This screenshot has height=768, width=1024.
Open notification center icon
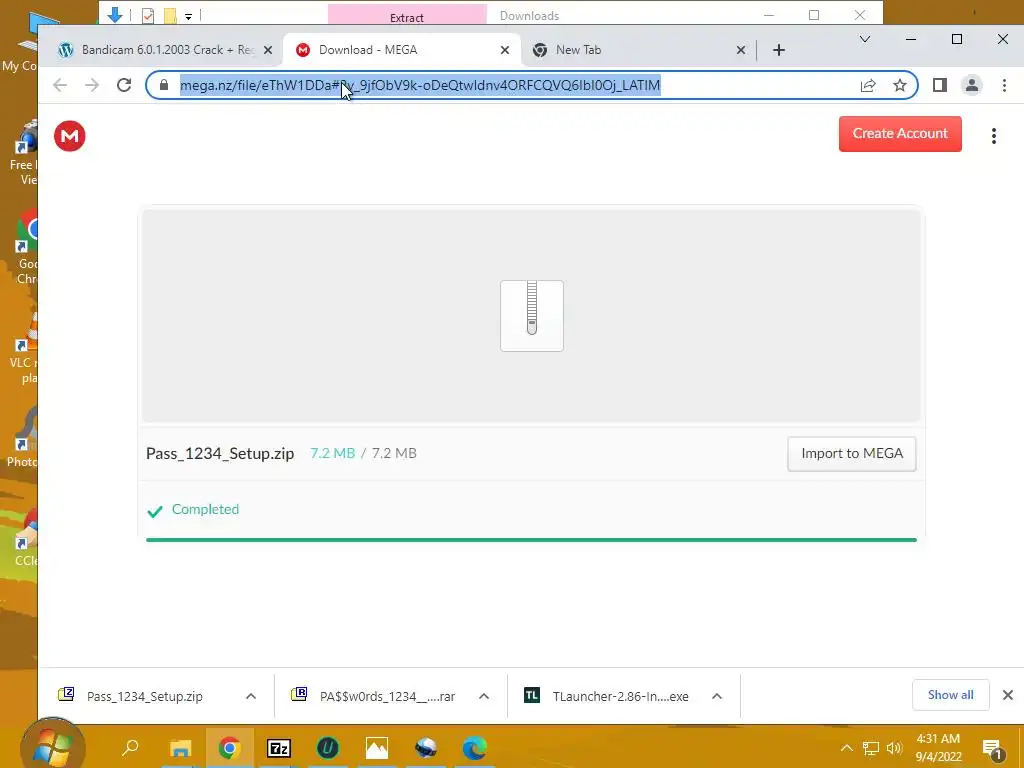(993, 748)
